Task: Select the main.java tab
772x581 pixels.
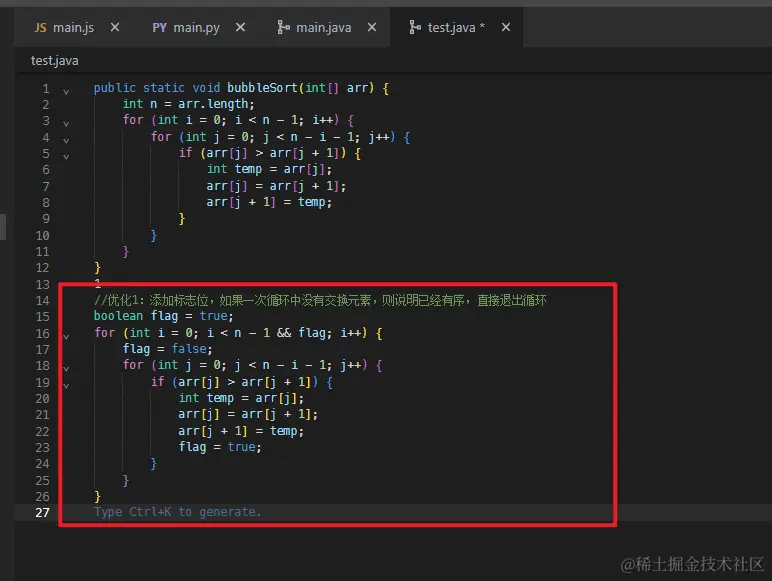Action: (x=323, y=28)
